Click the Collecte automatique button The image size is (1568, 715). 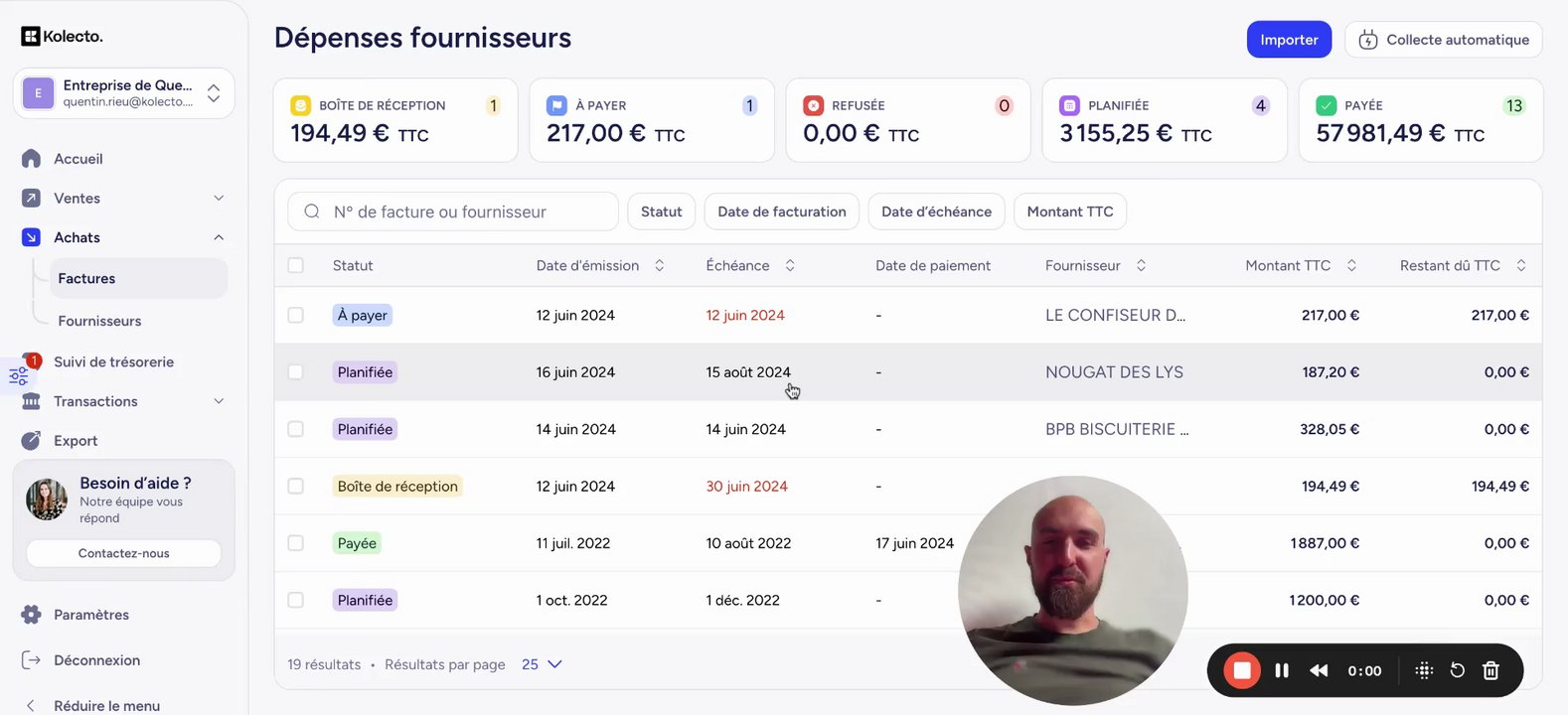click(1443, 40)
